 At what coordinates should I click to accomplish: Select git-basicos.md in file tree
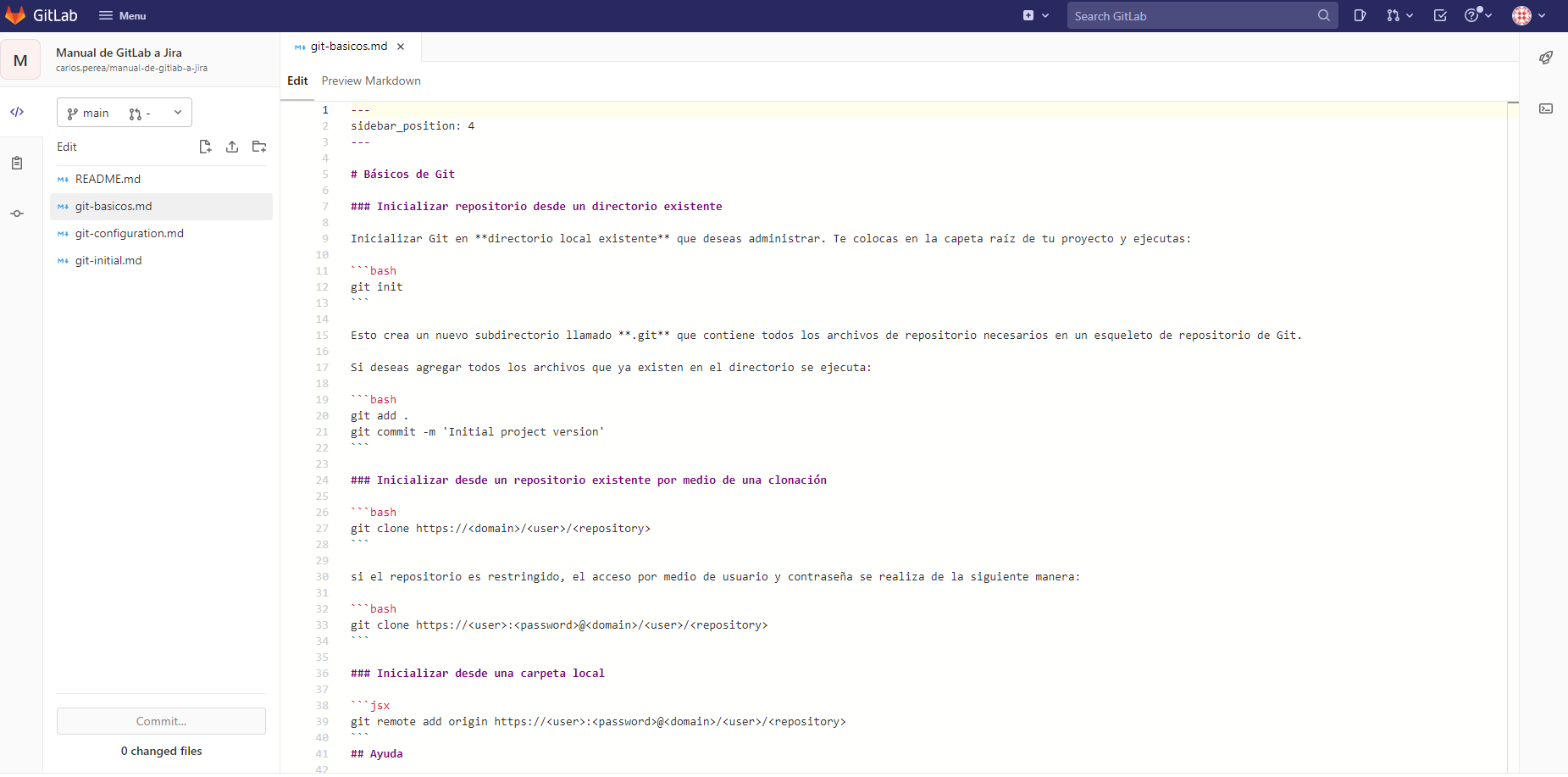tap(161, 206)
